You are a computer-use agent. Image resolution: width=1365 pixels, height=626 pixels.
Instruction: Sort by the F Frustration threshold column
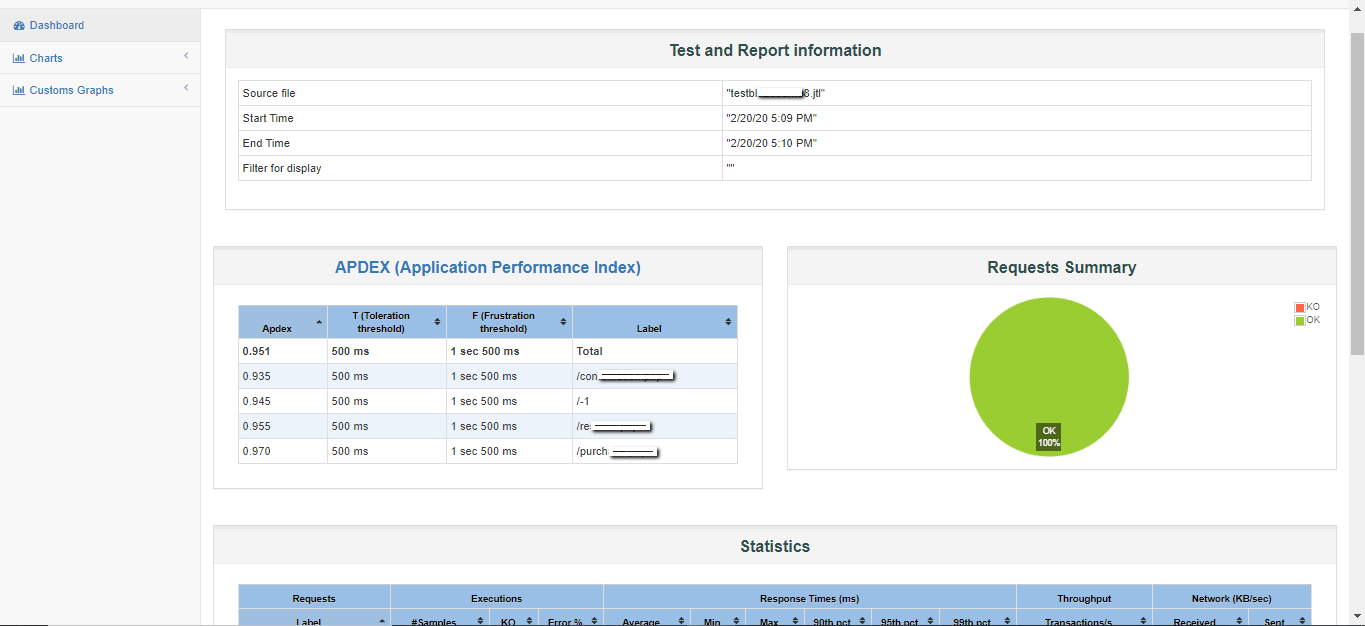coord(561,321)
